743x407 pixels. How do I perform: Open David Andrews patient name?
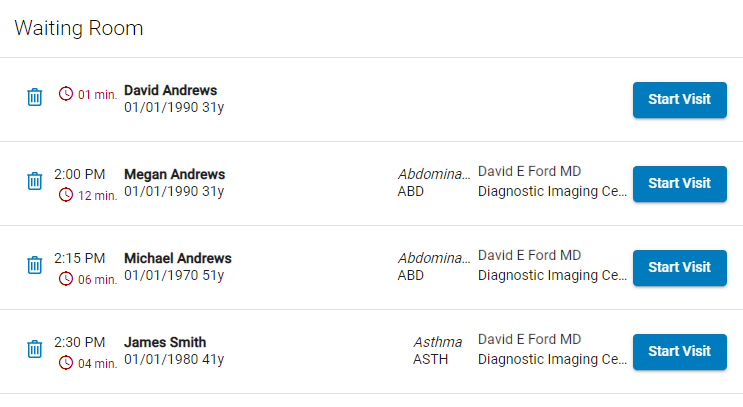click(171, 90)
